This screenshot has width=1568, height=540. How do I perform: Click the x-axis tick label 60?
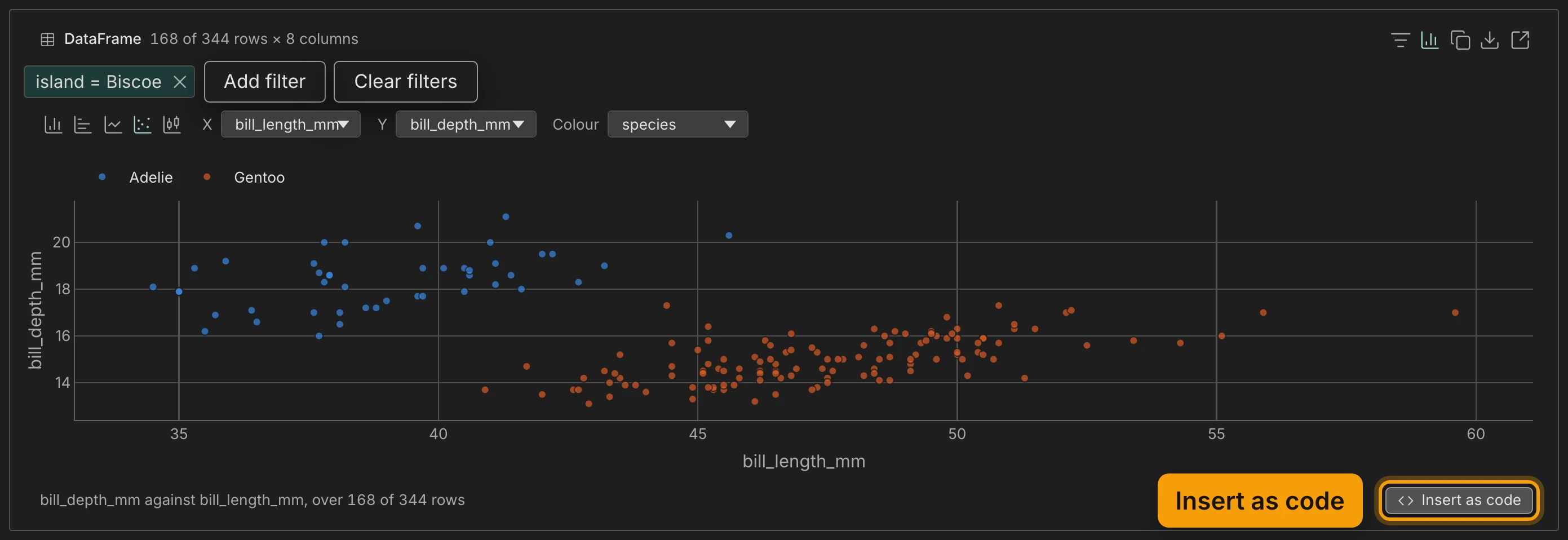coord(1476,434)
